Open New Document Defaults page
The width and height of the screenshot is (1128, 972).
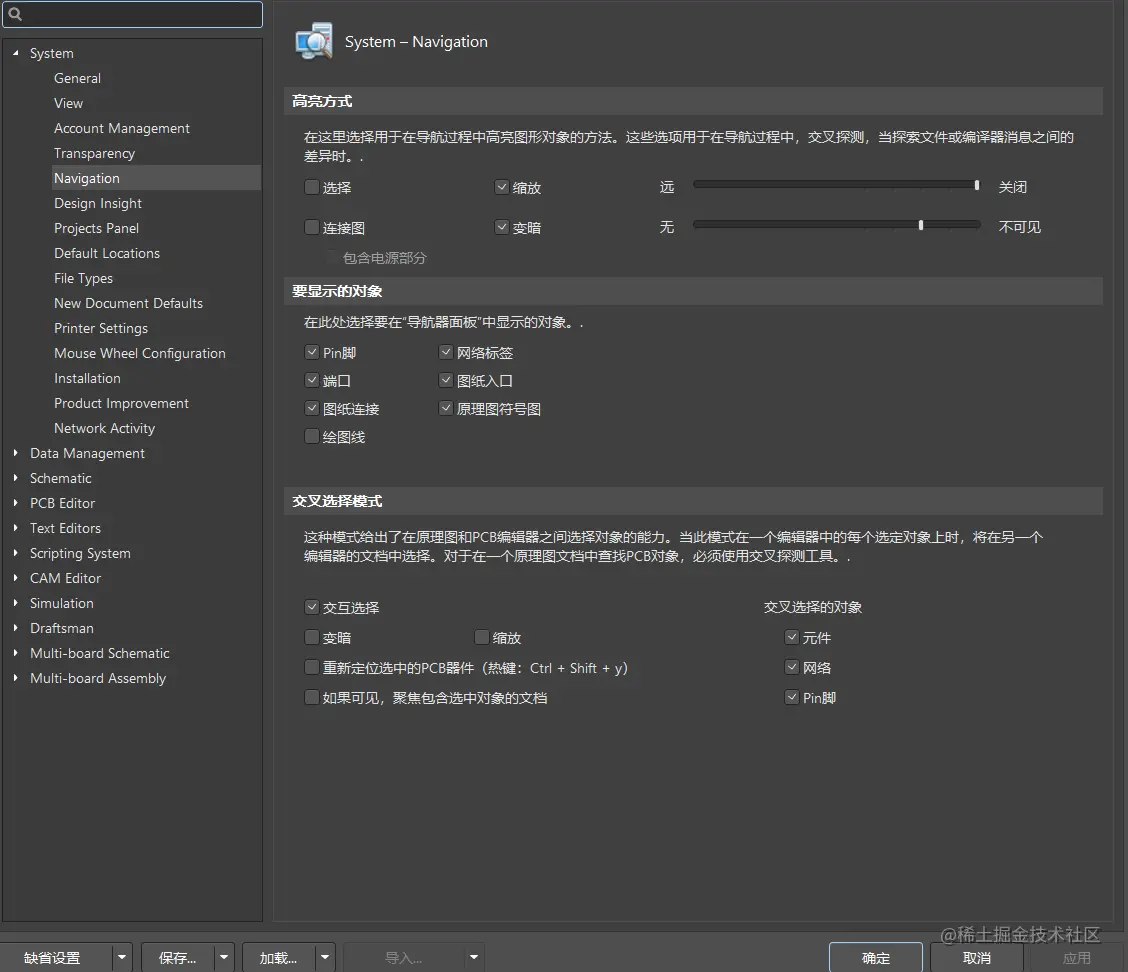pos(128,303)
